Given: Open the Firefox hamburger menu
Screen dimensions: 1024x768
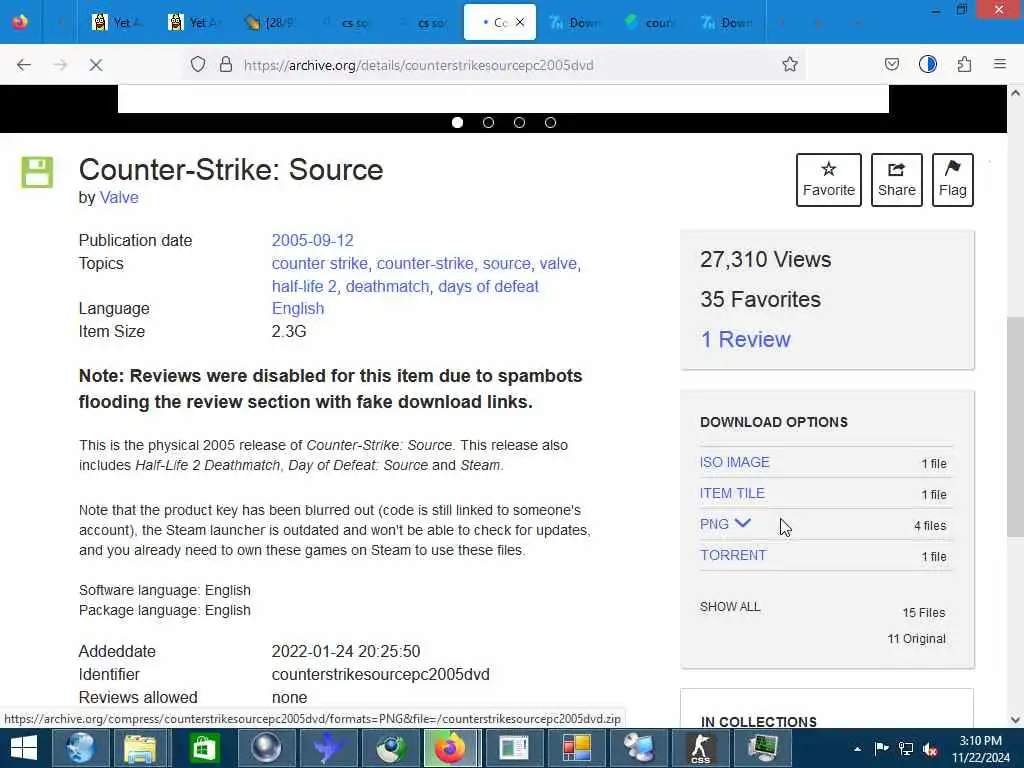Looking at the screenshot, I should [1000, 64].
